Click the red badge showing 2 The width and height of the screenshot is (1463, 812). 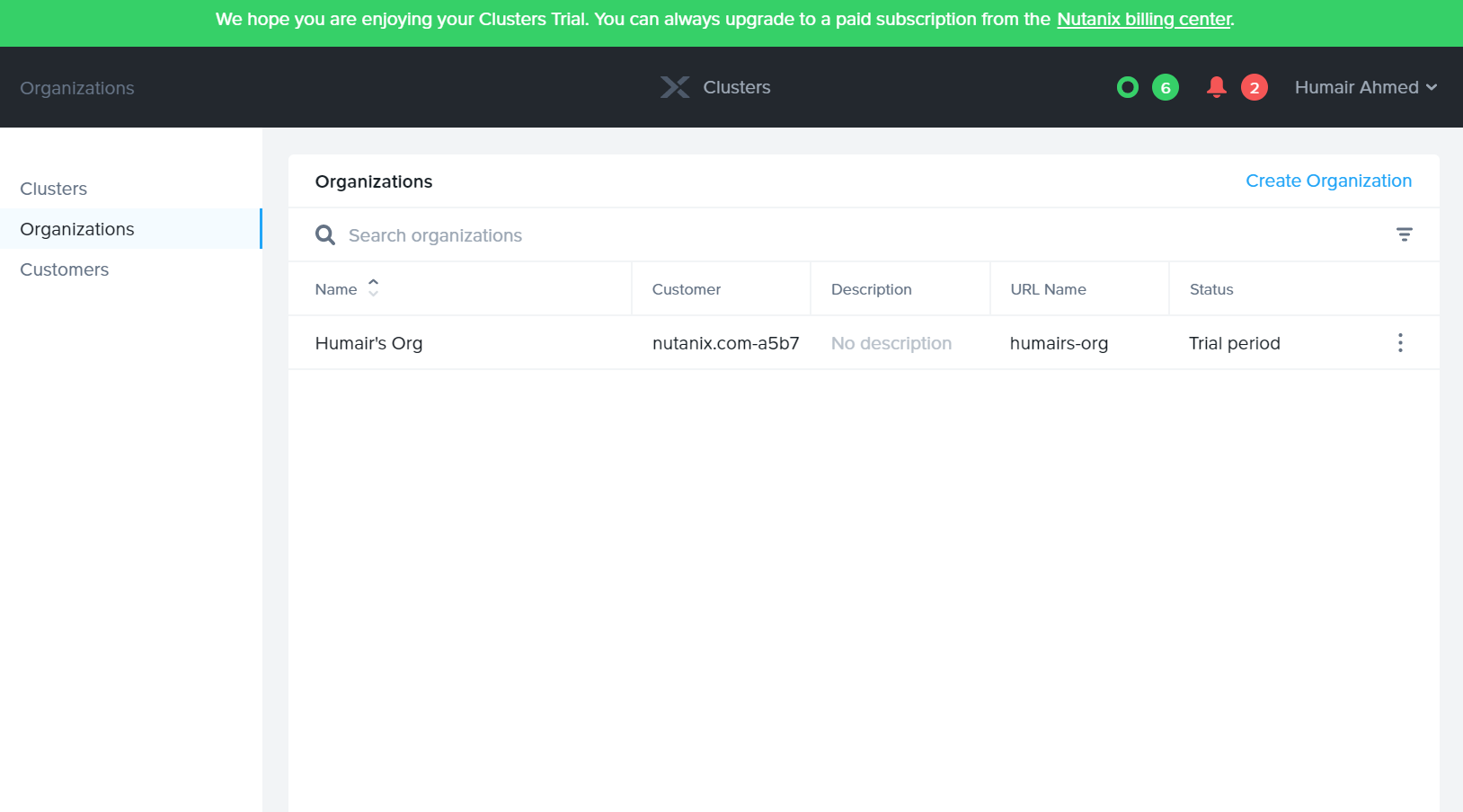click(1255, 87)
